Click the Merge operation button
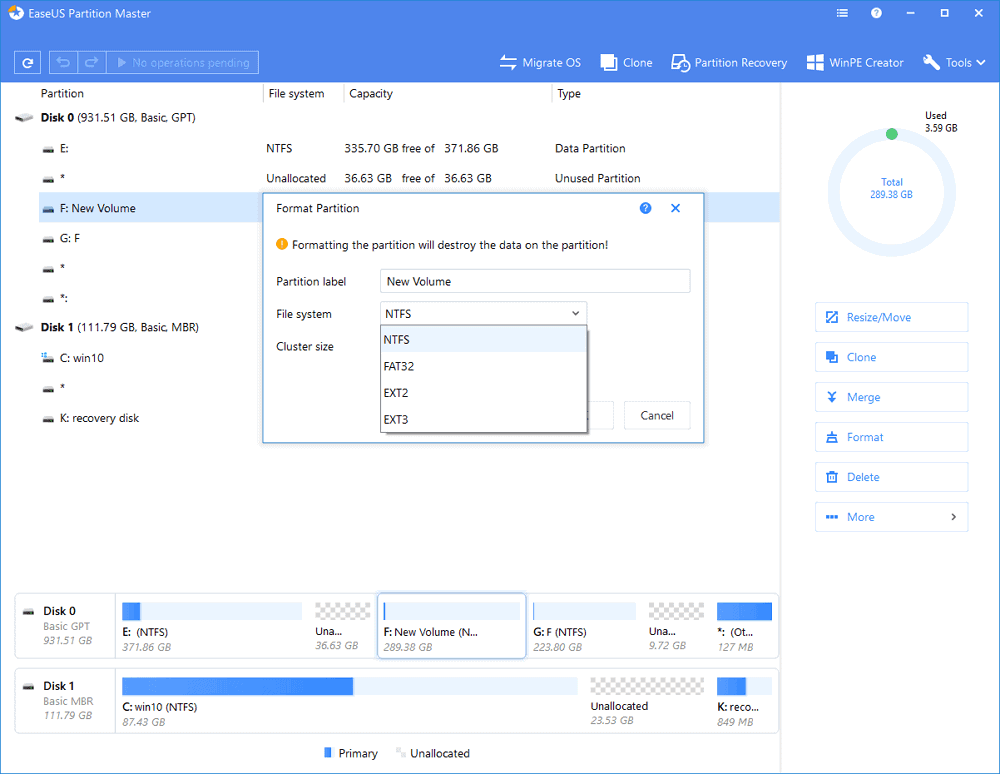This screenshot has height=774, width=1000. (x=891, y=397)
